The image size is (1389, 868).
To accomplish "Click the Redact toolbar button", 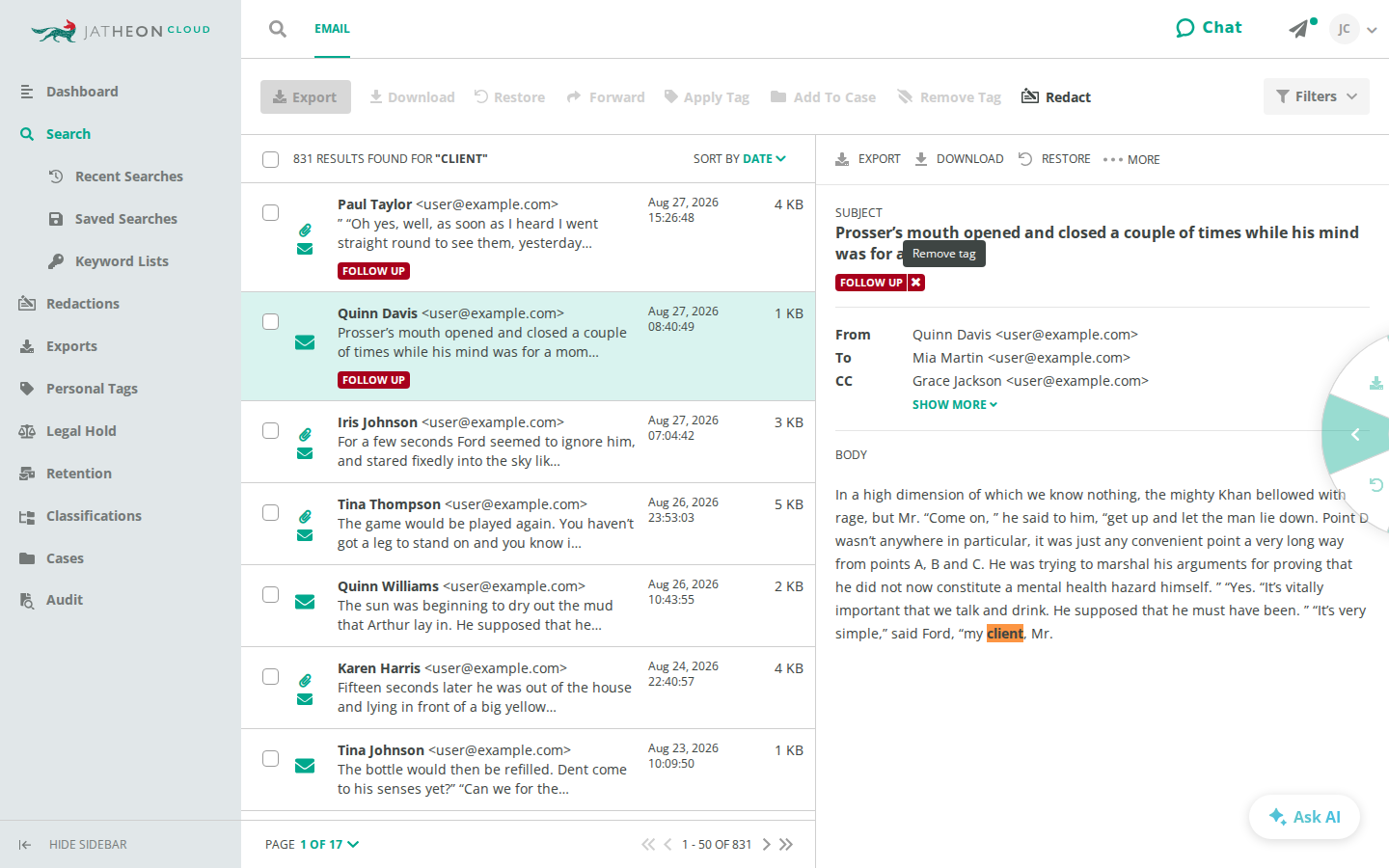I will coord(1056,97).
